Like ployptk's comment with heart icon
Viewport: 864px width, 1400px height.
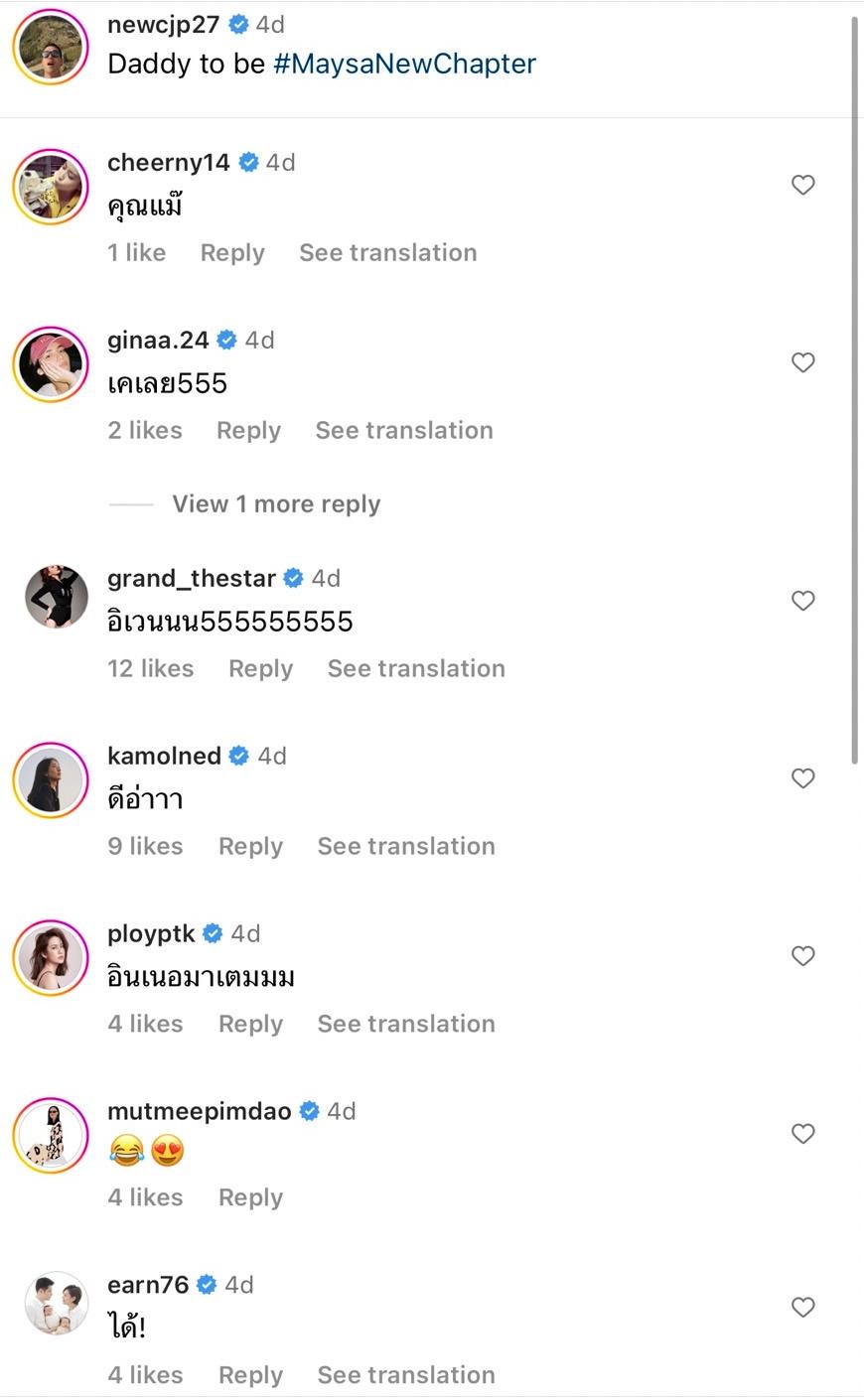(x=802, y=956)
